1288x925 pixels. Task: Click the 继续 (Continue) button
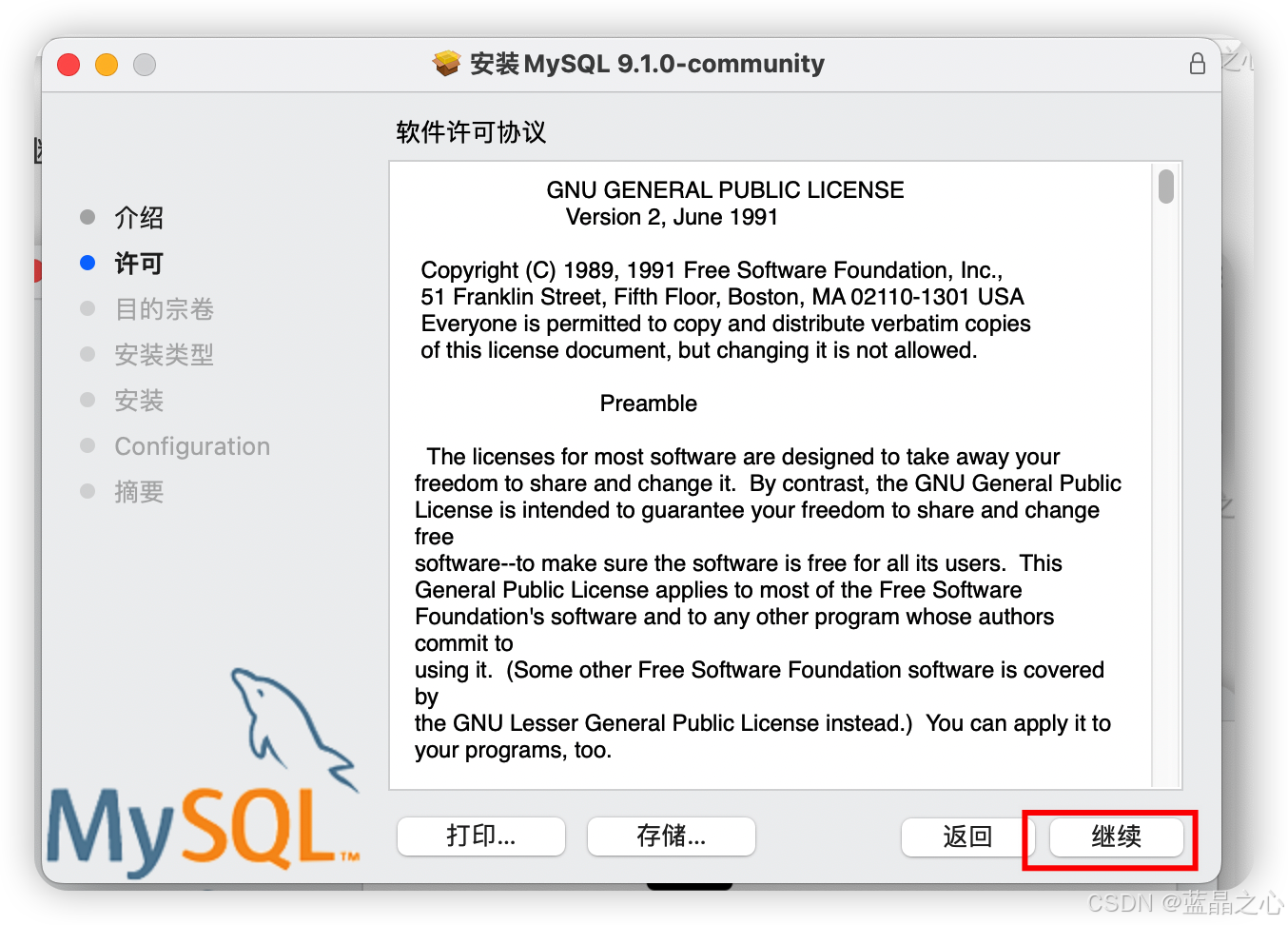click(x=1116, y=837)
